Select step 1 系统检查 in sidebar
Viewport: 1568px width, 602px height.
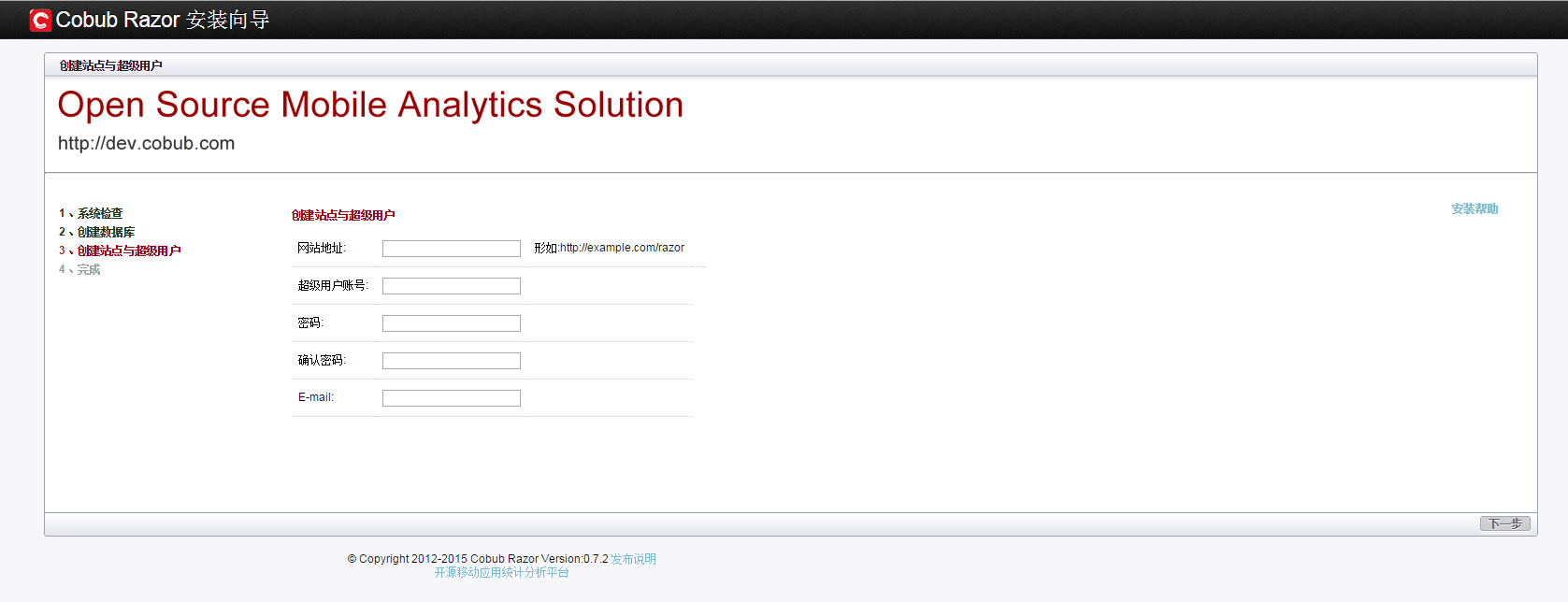[91, 213]
